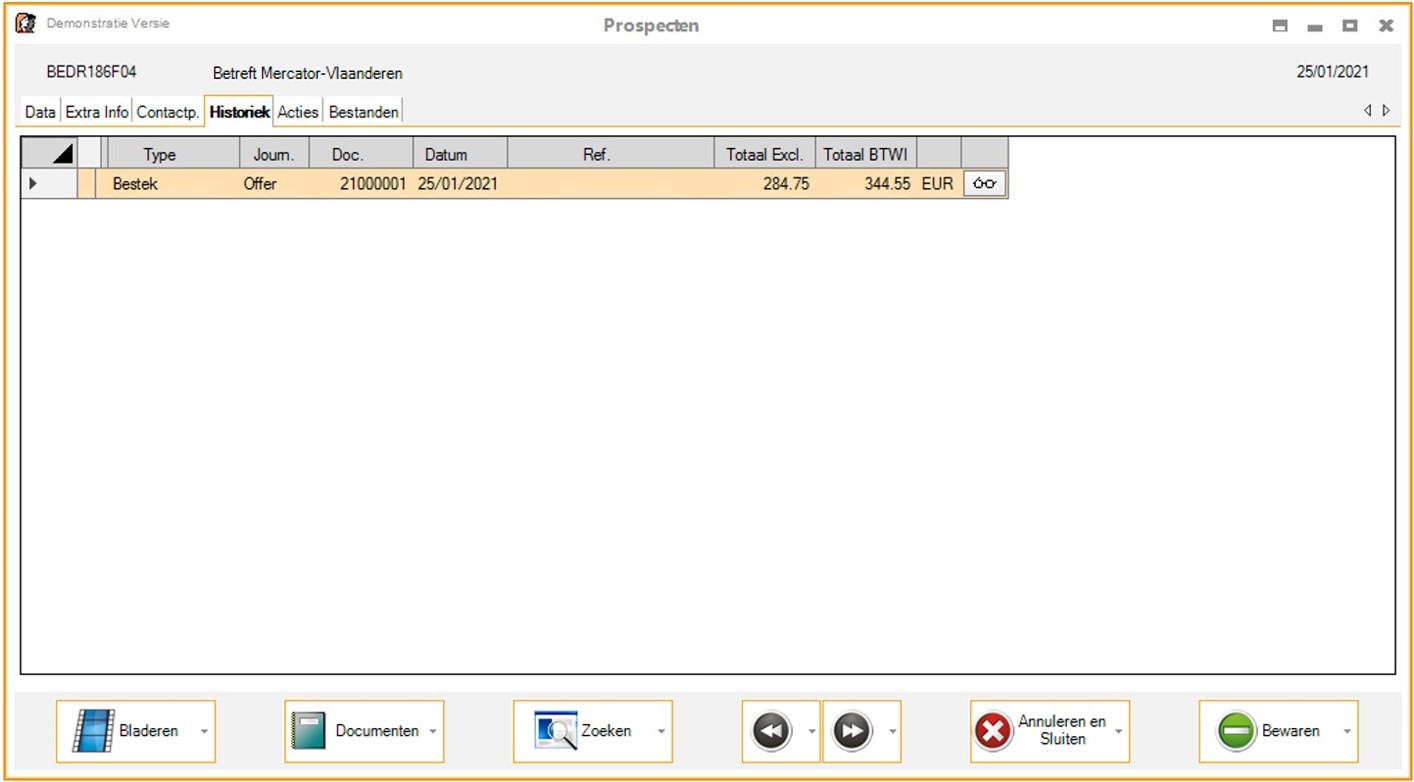Image resolution: width=1414 pixels, height=782 pixels.
Task: Click the Totaal Excl. column header
Action: (764, 155)
